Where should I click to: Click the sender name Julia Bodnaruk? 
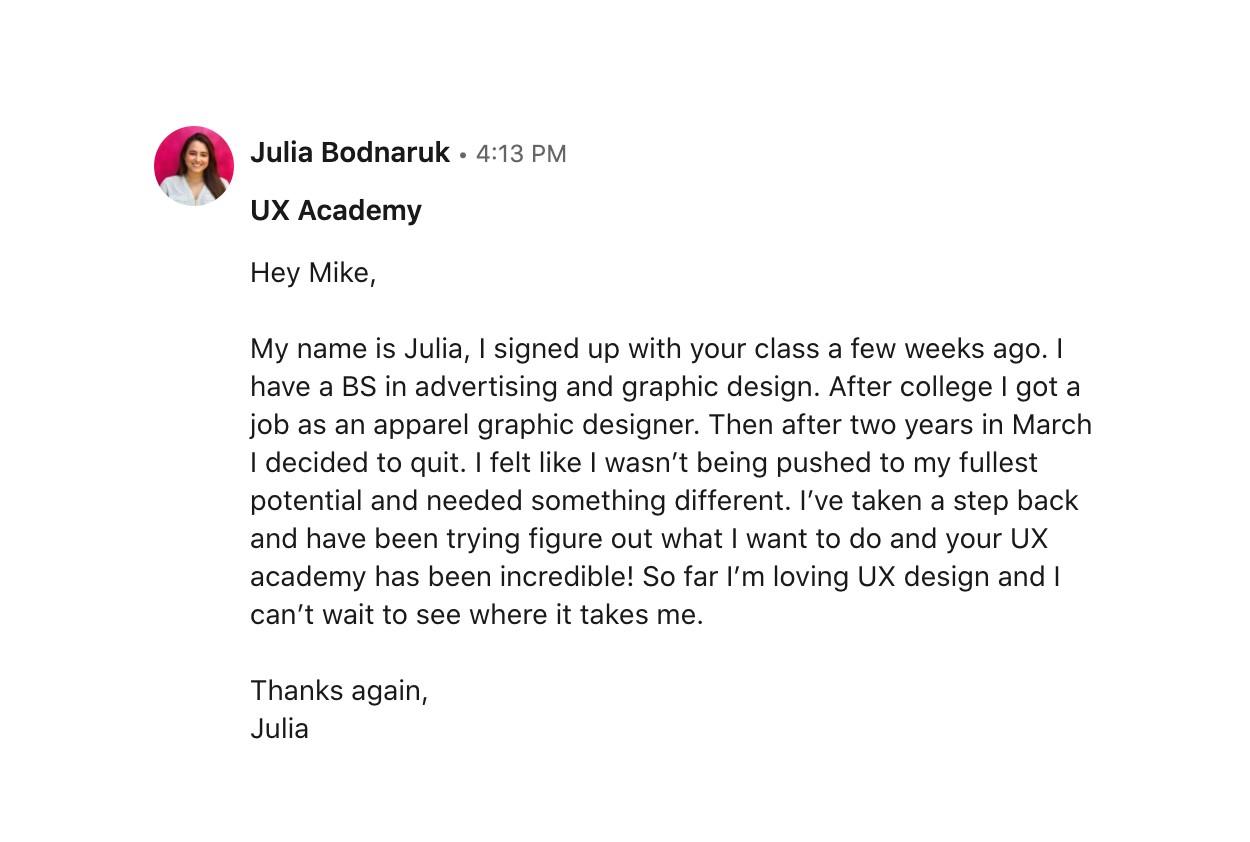(350, 153)
